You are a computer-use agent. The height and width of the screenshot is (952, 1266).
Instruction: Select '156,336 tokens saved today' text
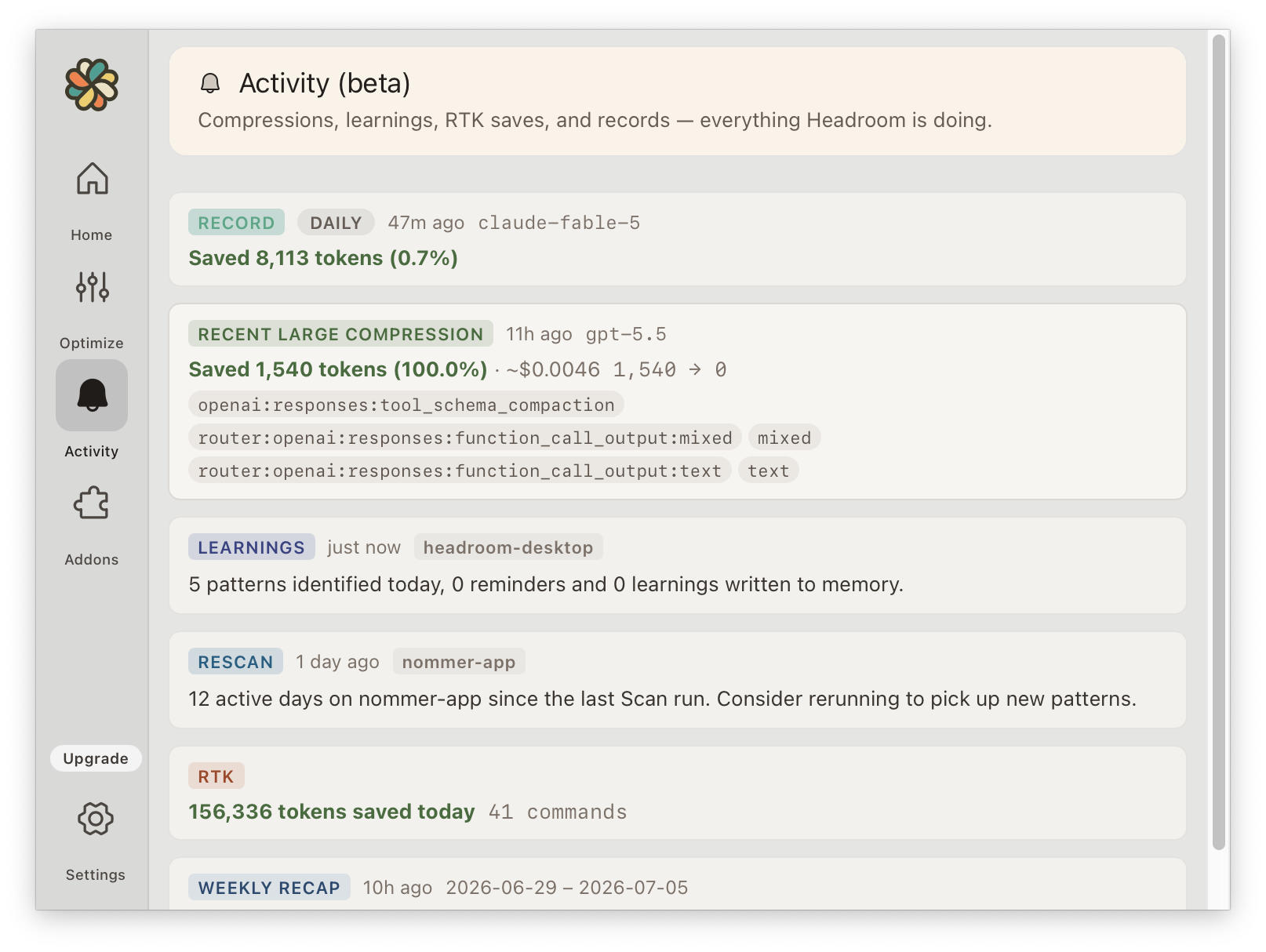[x=332, y=812]
